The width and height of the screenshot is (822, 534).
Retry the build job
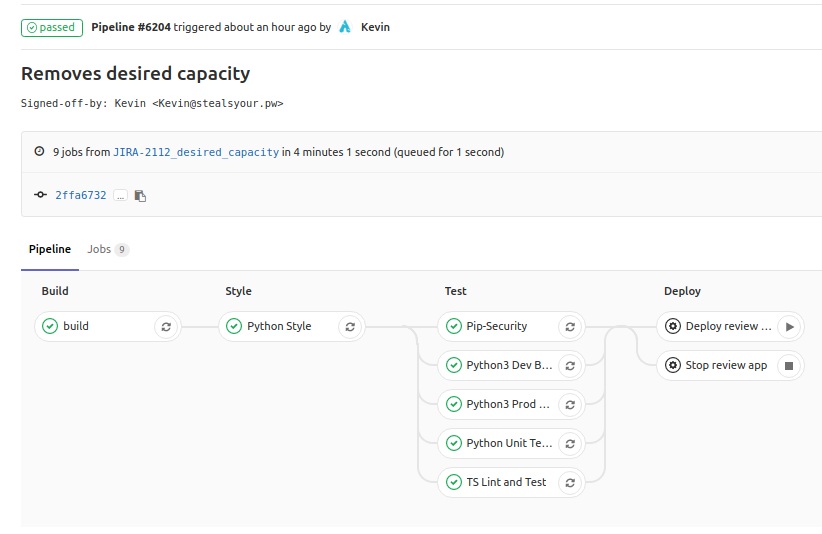pyautogui.click(x=166, y=326)
